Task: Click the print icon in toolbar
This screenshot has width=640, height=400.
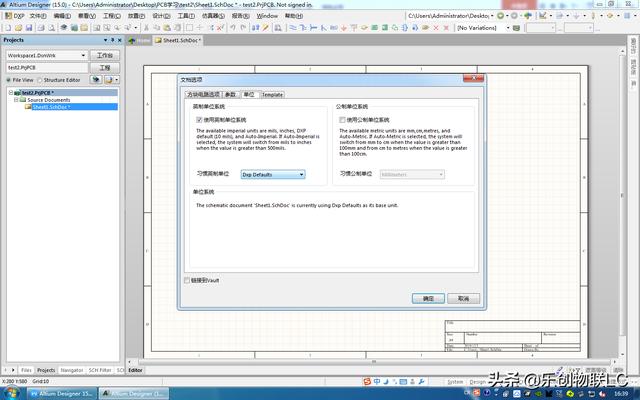Action: point(41,28)
